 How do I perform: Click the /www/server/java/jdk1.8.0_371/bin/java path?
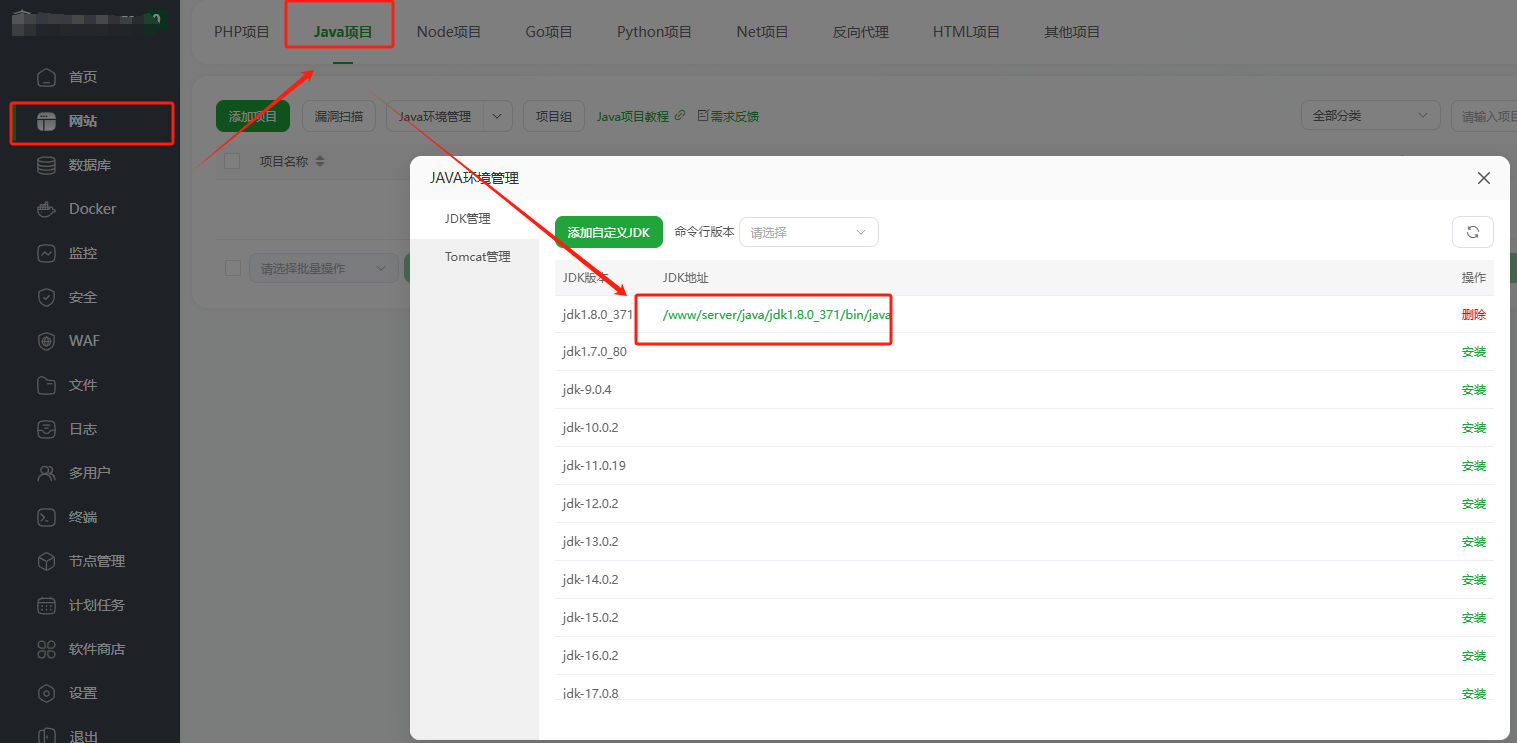click(x=777, y=314)
